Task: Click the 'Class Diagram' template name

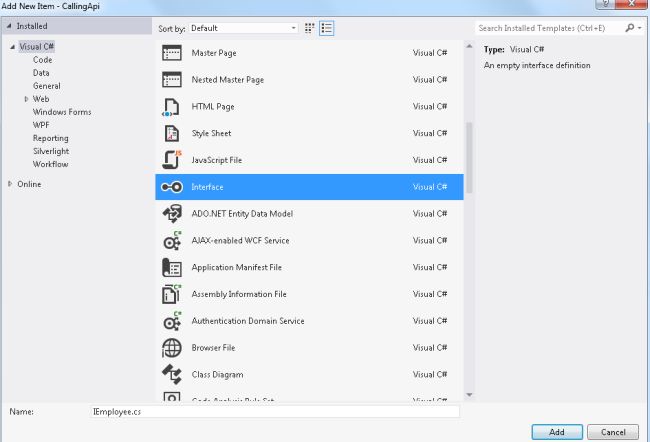Action: click(x=218, y=374)
